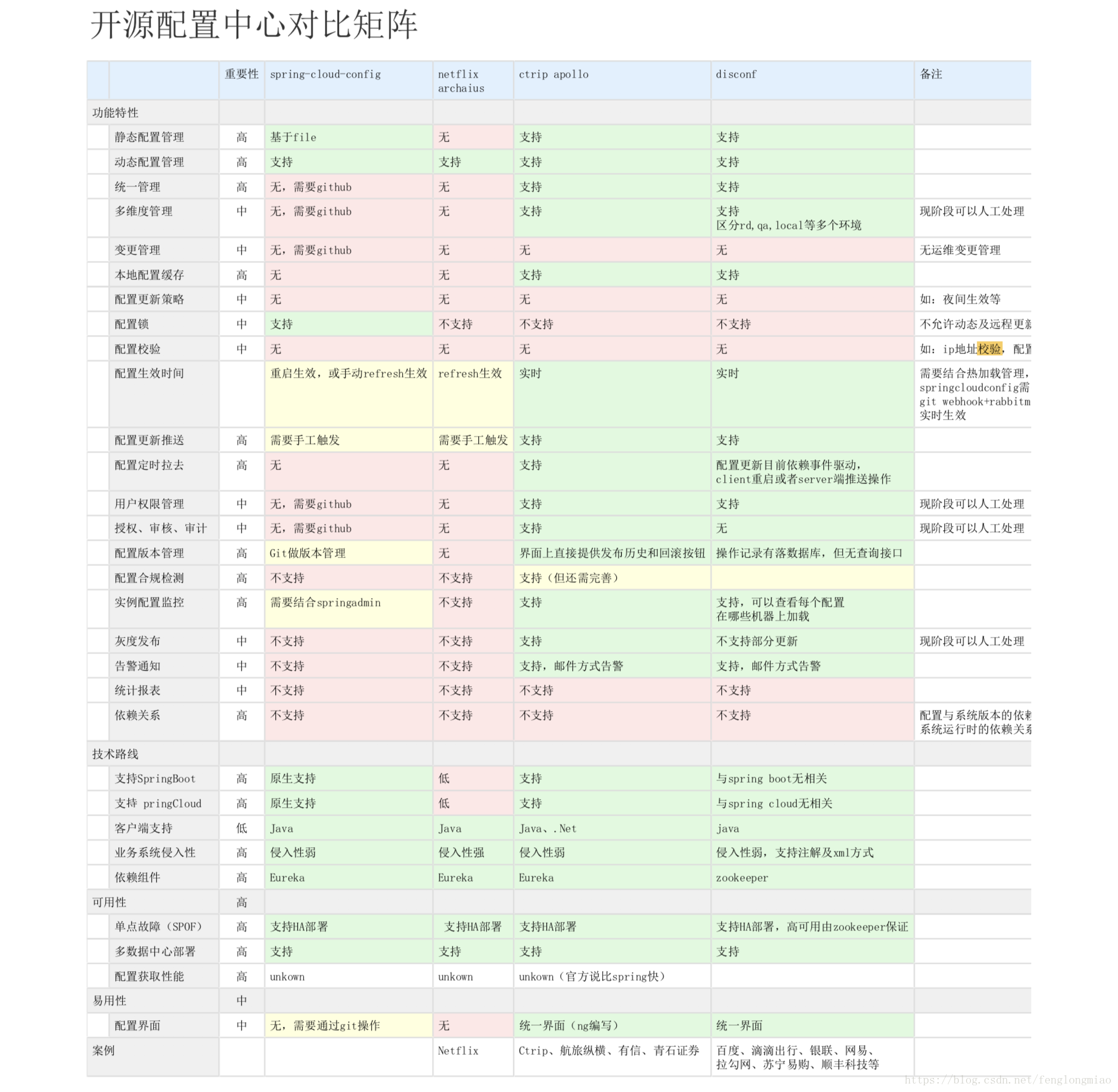This screenshot has height=1092, width=1118.
Task: Click the 备注 column header
Action: click(930, 74)
